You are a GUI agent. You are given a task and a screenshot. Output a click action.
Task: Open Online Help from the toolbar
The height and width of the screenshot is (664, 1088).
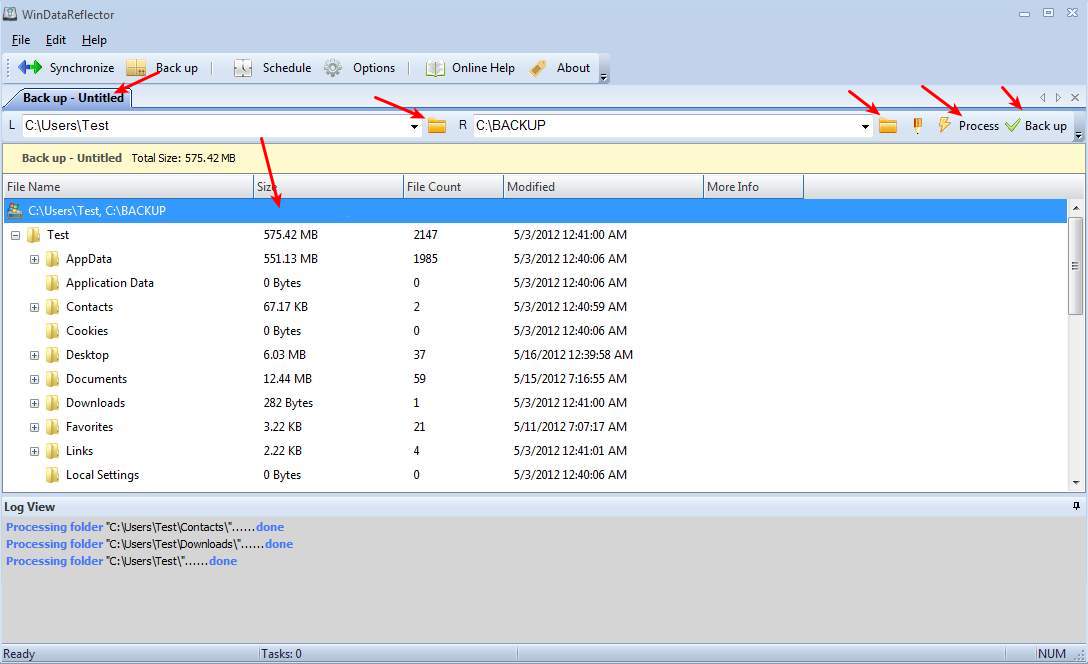click(435, 68)
